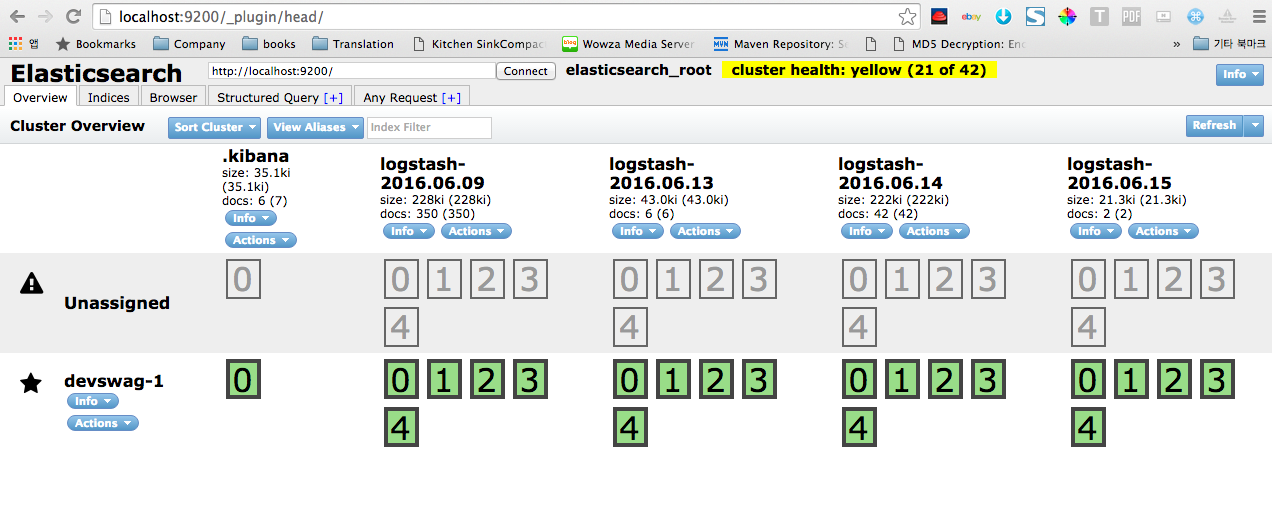Click the master node star icon

coord(31,383)
